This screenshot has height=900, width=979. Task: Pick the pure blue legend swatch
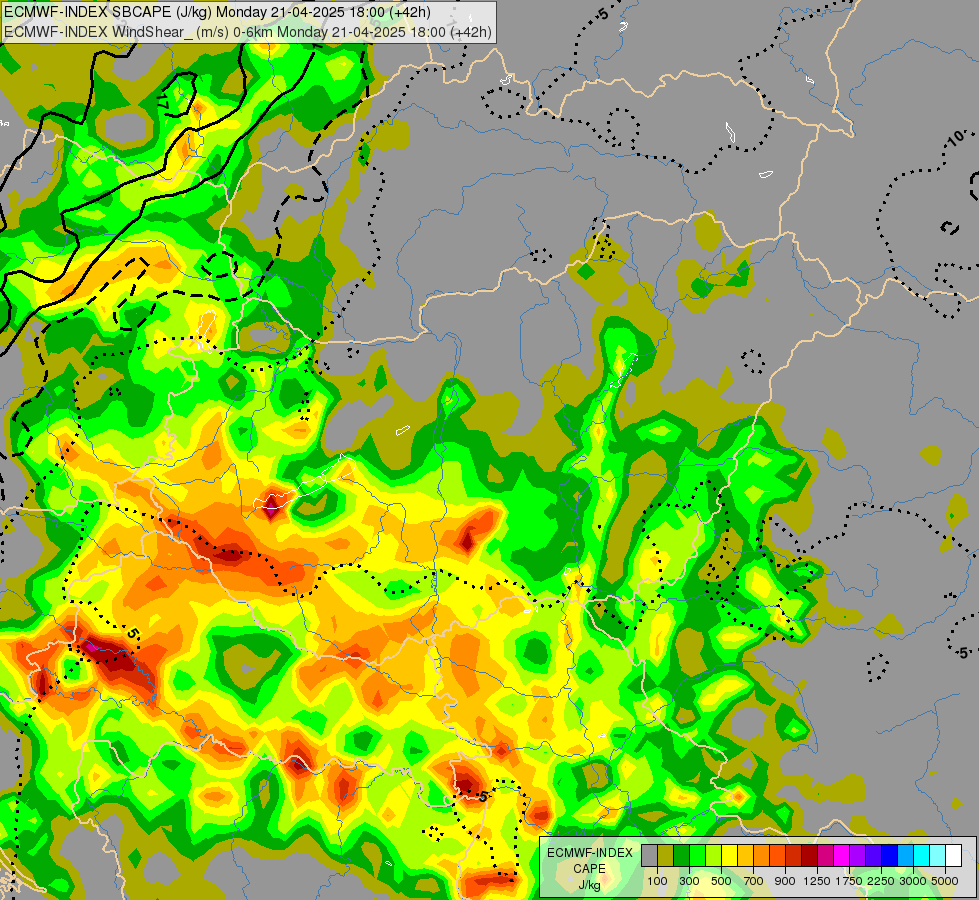pos(890,856)
